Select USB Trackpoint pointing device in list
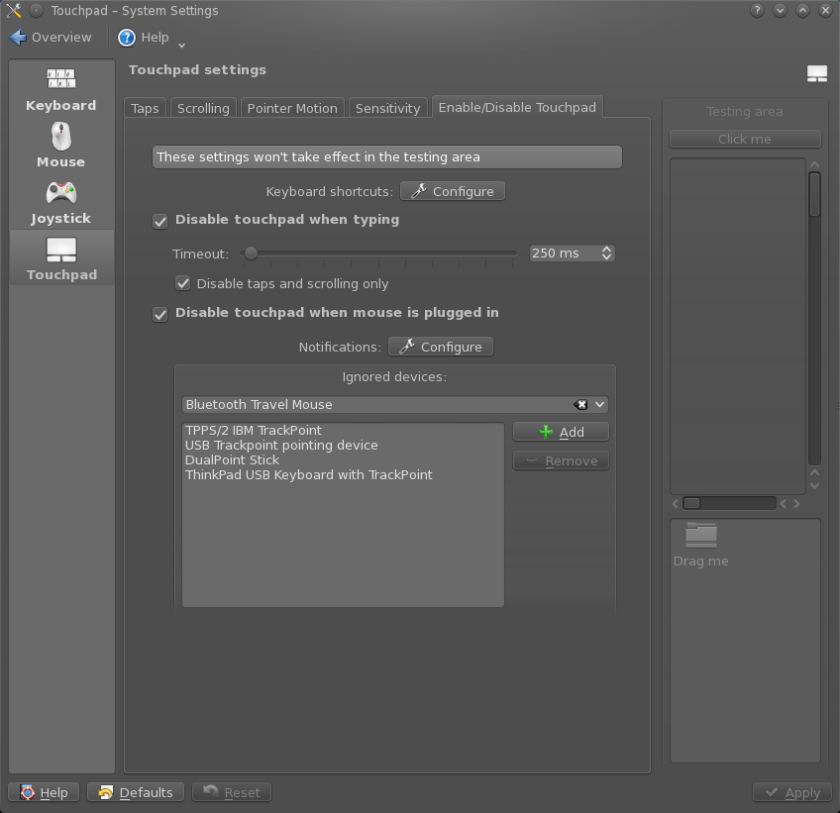 [x=281, y=445]
